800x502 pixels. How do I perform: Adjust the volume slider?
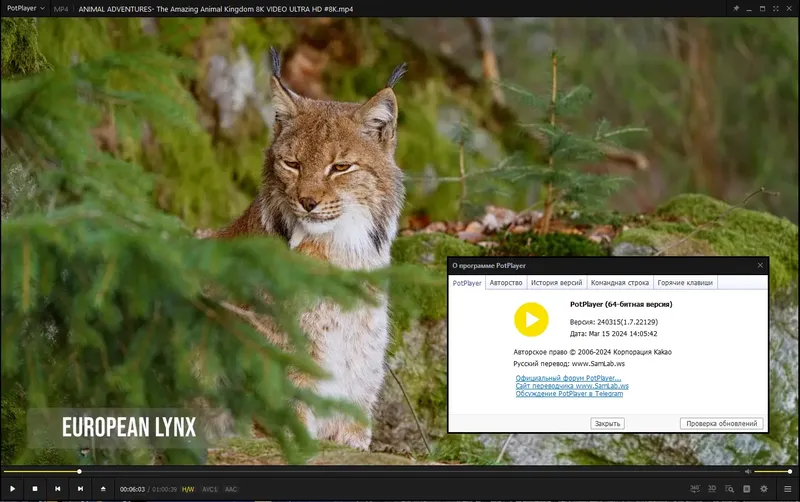772,471
